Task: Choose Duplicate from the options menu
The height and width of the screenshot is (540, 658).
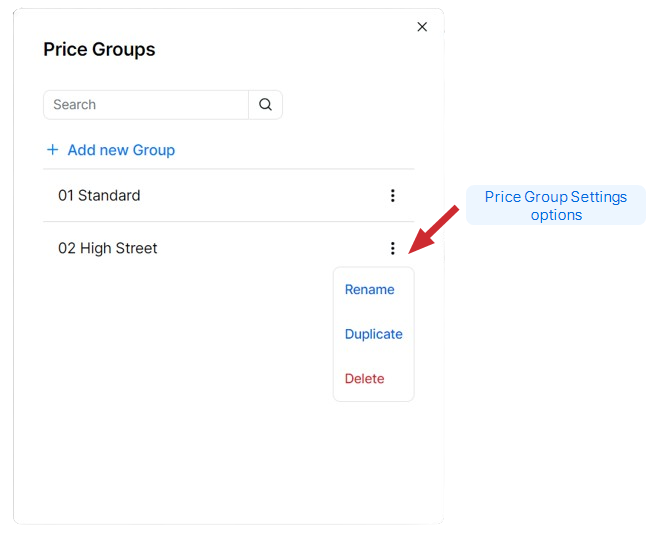Action: (373, 334)
